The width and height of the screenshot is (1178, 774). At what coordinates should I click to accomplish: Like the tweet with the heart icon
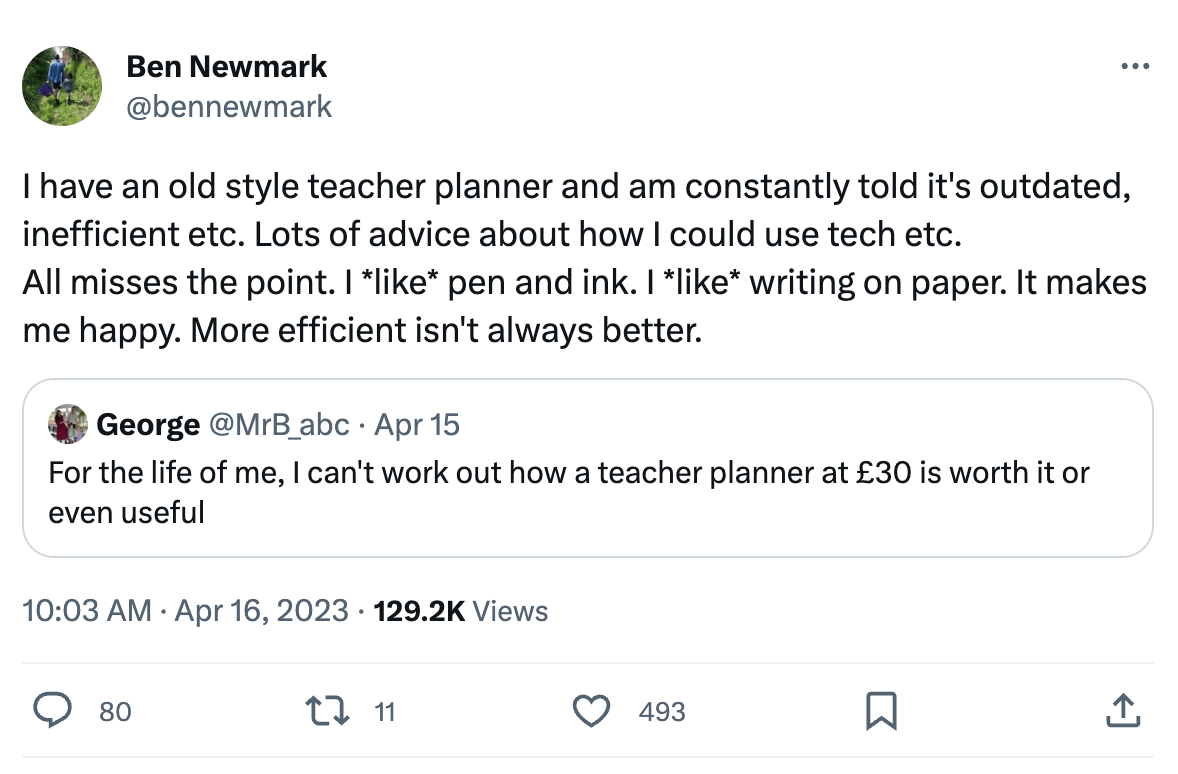pyautogui.click(x=591, y=711)
